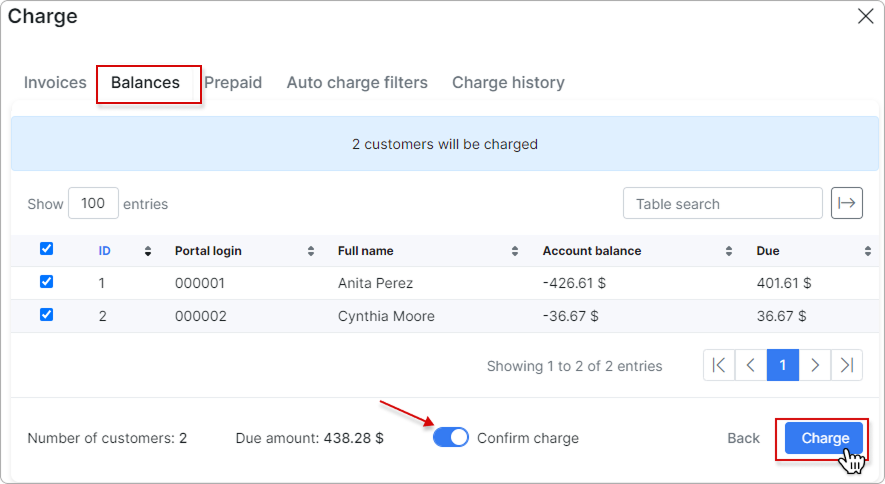Go to previous page arrow
Screen dimensions: 885x484
click(751, 365)
